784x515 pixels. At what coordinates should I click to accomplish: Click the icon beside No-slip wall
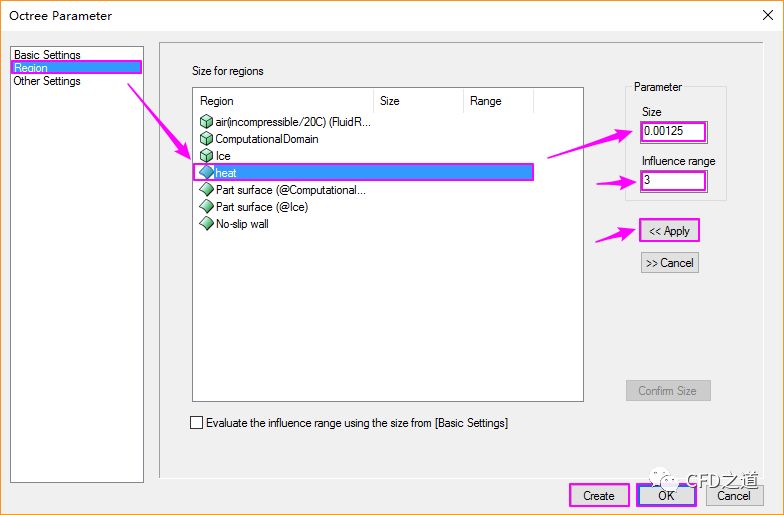206,224
